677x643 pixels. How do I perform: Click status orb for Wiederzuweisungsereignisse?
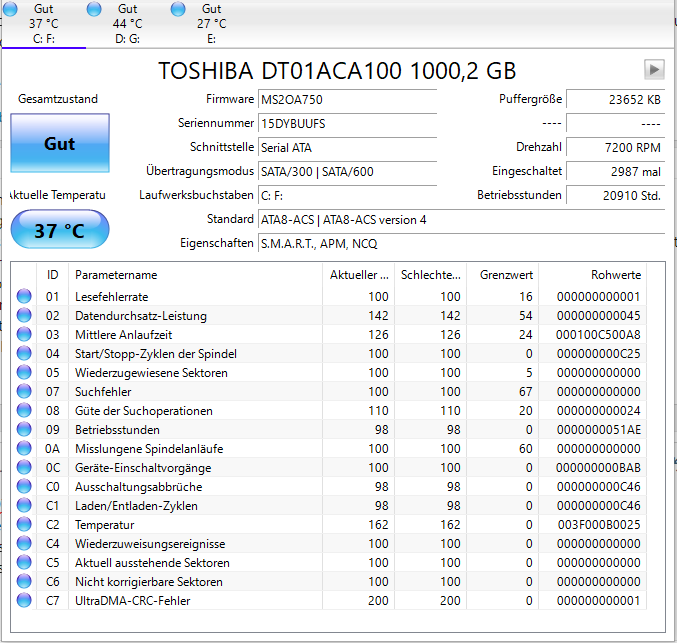click(24, 543)
